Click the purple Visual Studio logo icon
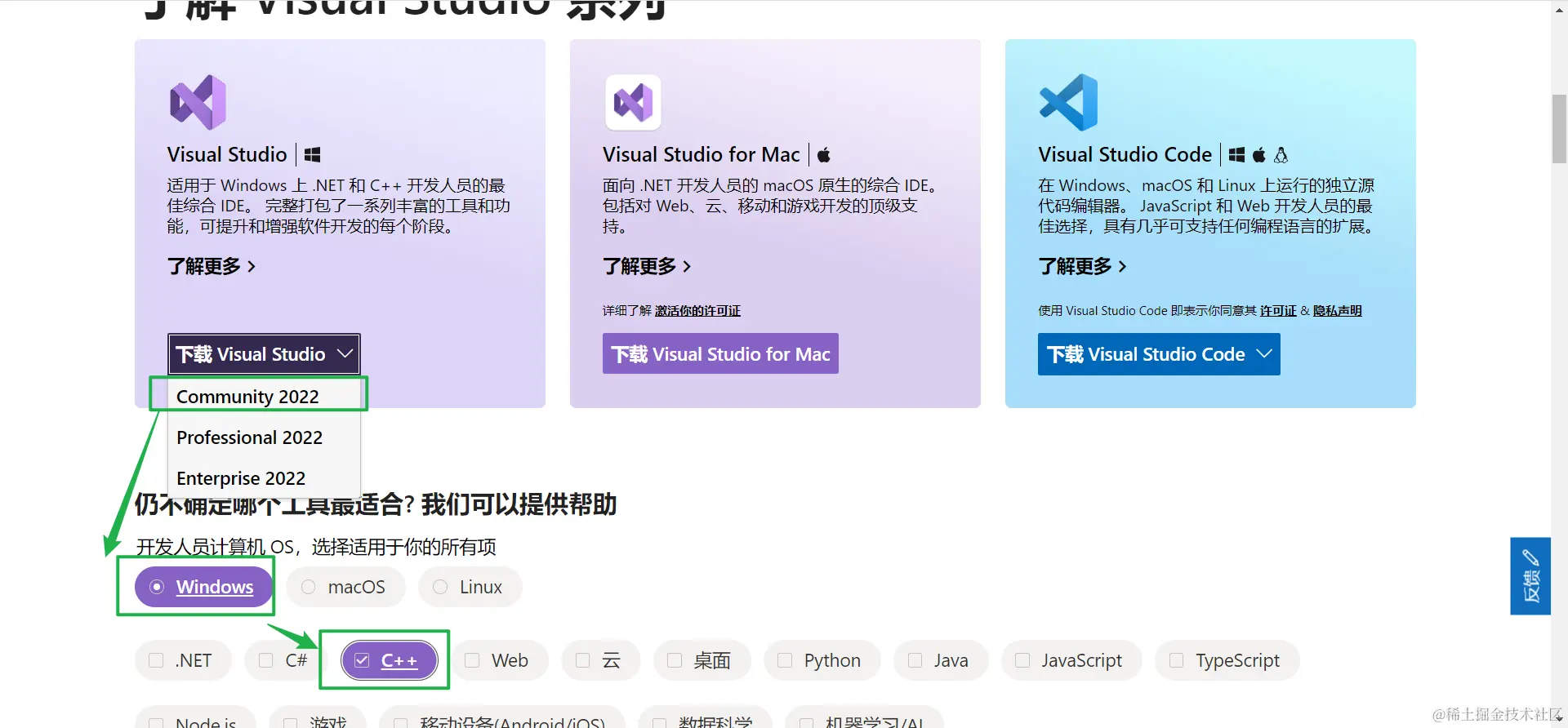1568x728 pixels. pyautogui.click(x=198, y=103)
